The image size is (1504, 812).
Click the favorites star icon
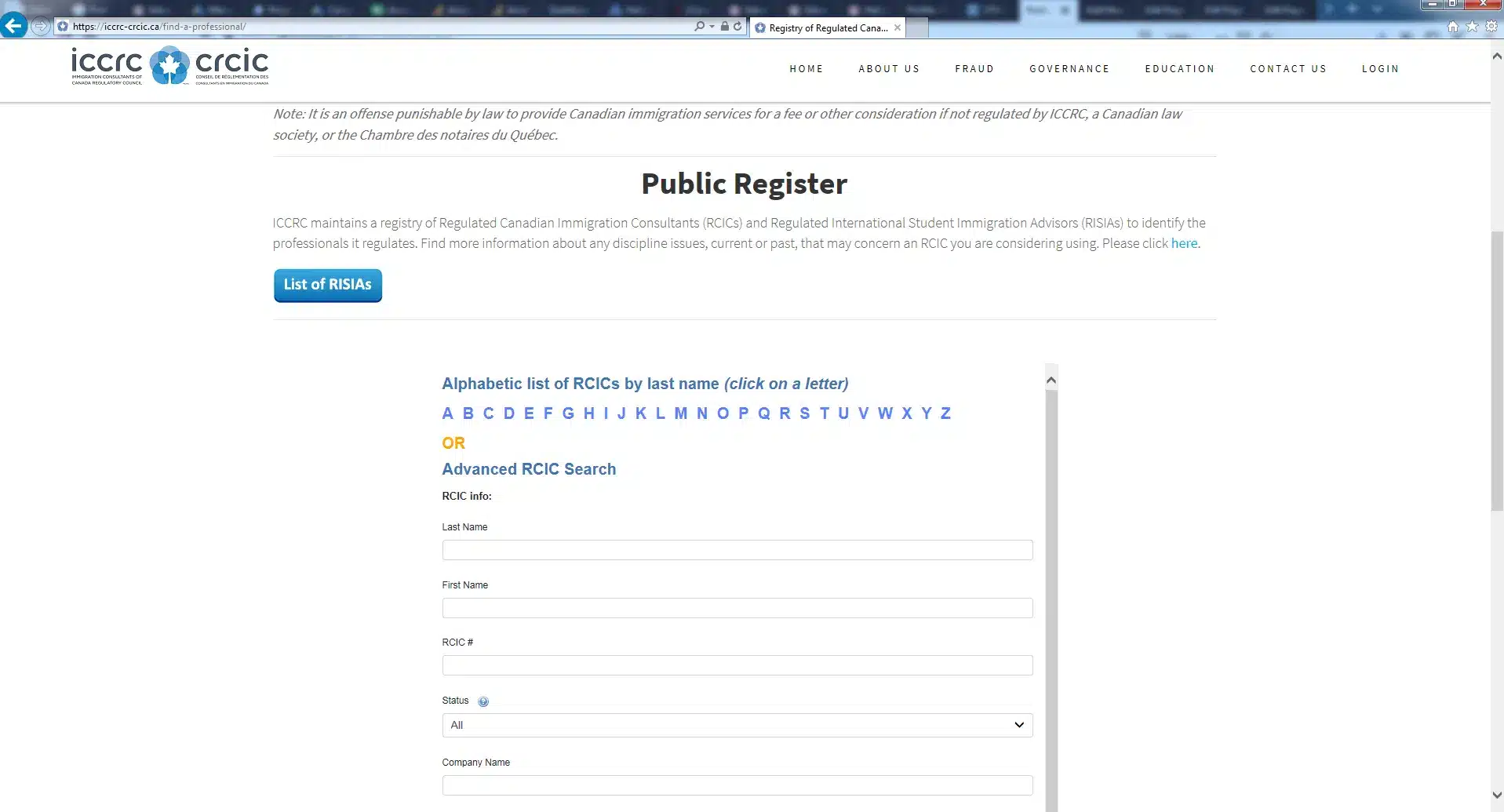(x=1472, y=27)
